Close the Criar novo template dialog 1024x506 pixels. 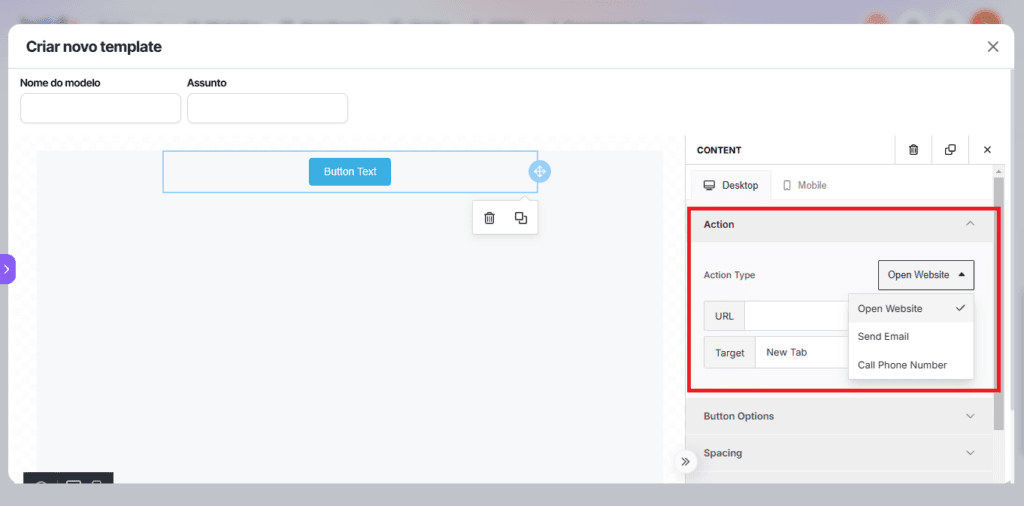click(x=993, y=47)
